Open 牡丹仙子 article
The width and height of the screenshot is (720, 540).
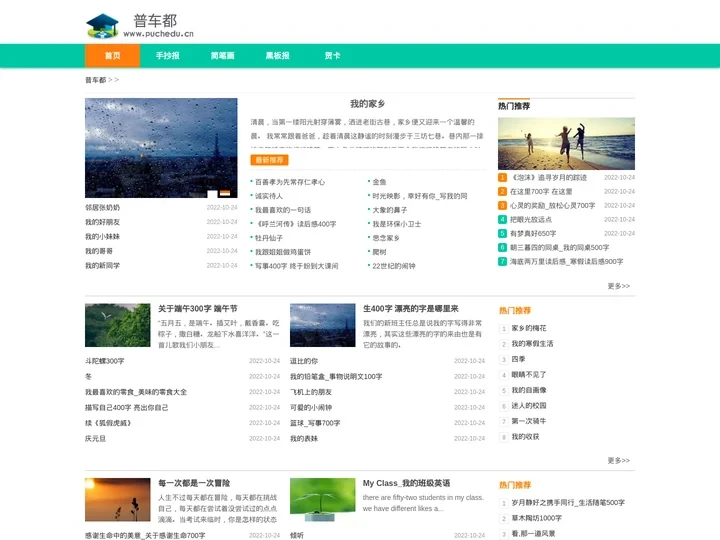[269, 238]
